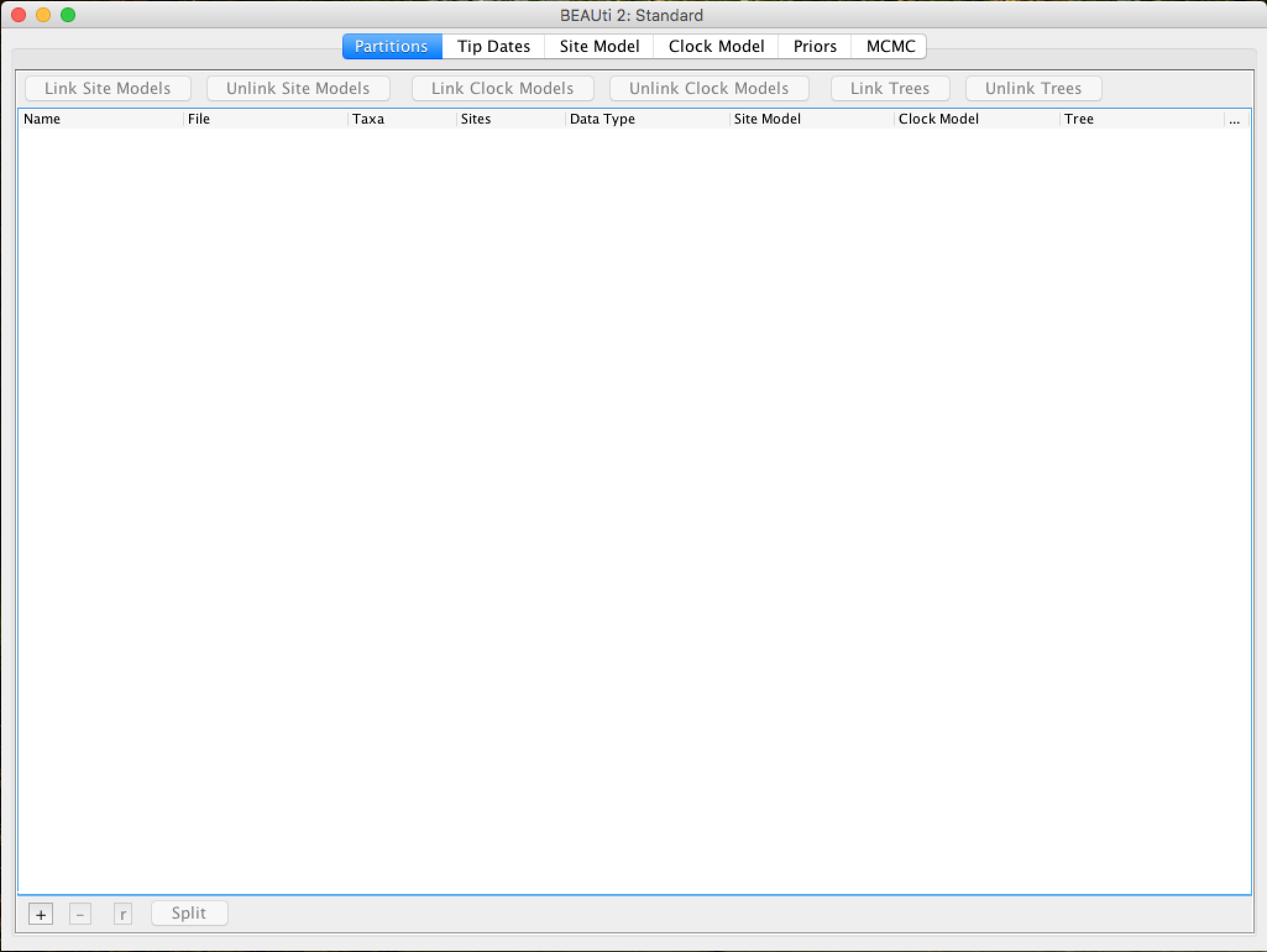This screenshot has height=952, width=1267.
Task: Click Link Site Models button
Action: pos(108,88)
